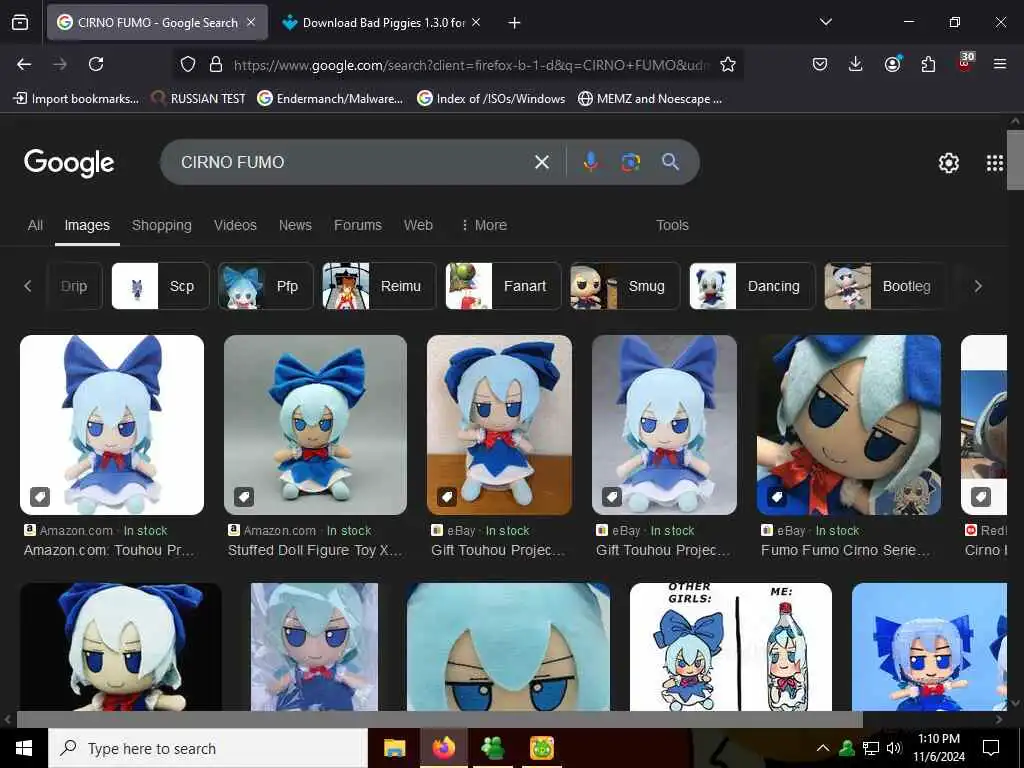Open Google quick settings gear

[948, 163]
